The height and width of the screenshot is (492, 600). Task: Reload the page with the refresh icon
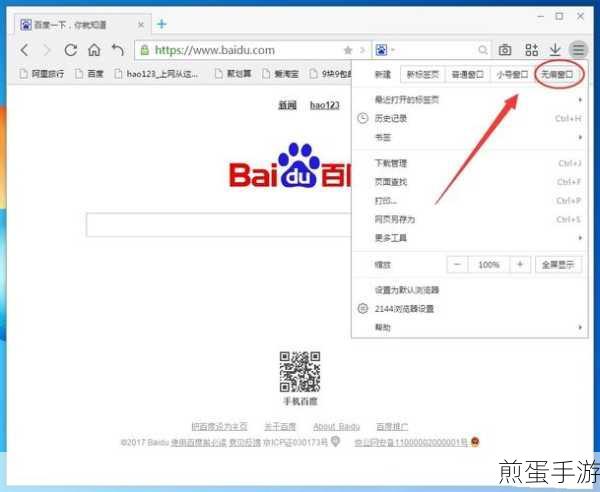point(70,50)
